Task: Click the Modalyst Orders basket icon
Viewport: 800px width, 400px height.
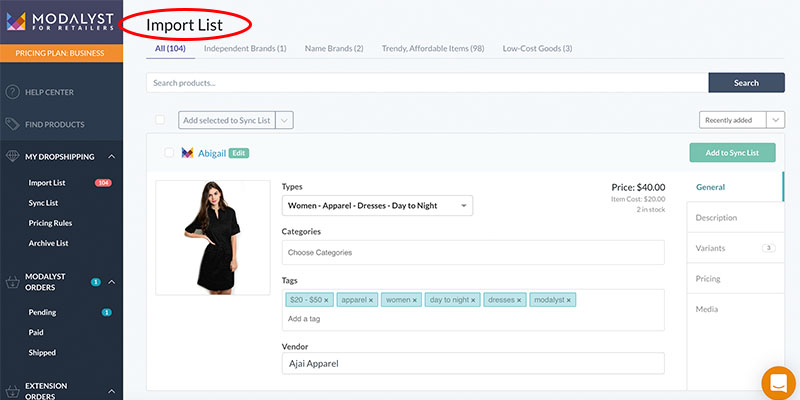Action: (x=12, y=282)
